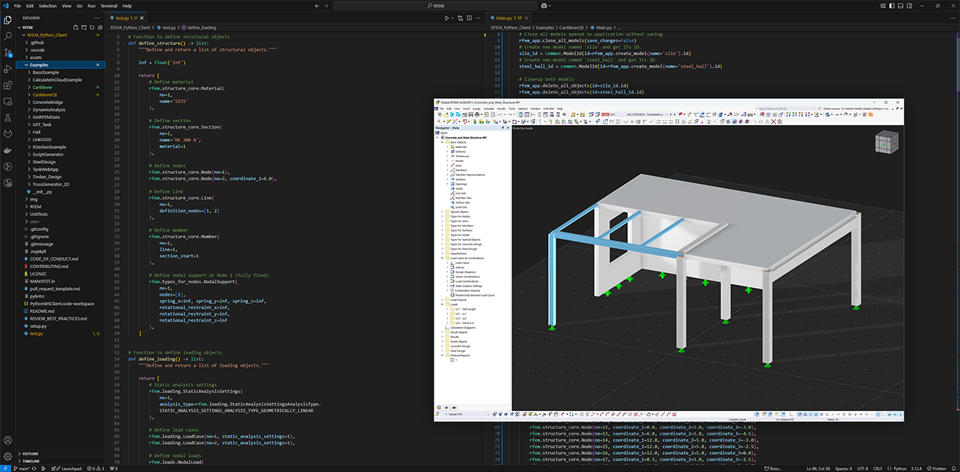Screen dimensions: 960x472
Task: Click the Manage gear icon
Action: click(x=7, y=454)
